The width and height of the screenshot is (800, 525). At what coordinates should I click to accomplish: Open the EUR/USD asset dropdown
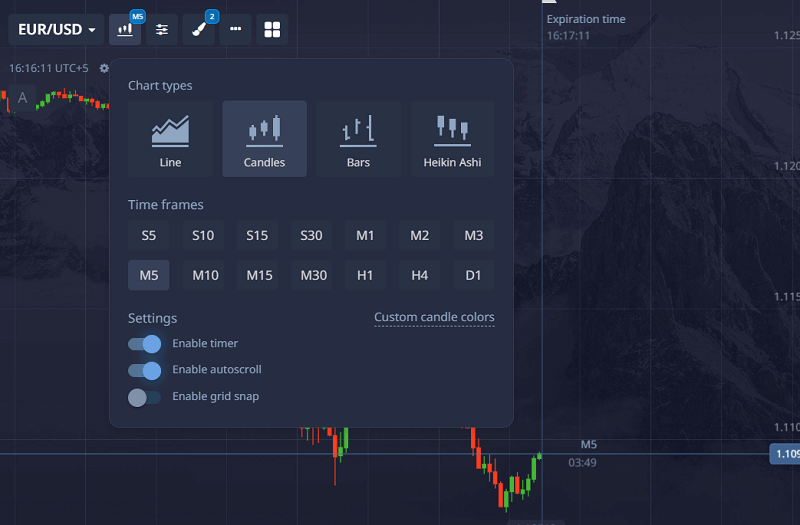click(56, 30)
